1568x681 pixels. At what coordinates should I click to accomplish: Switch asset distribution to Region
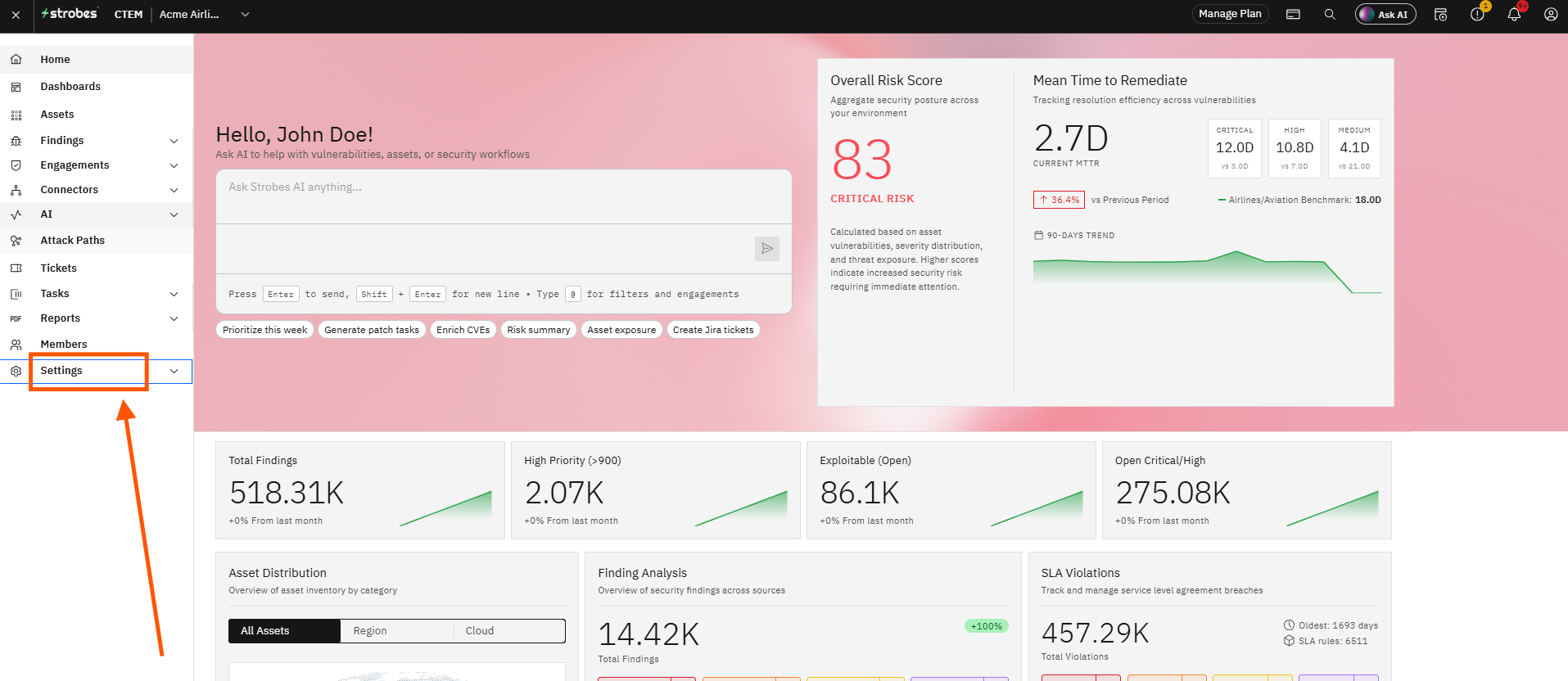[x=396, y=631]
